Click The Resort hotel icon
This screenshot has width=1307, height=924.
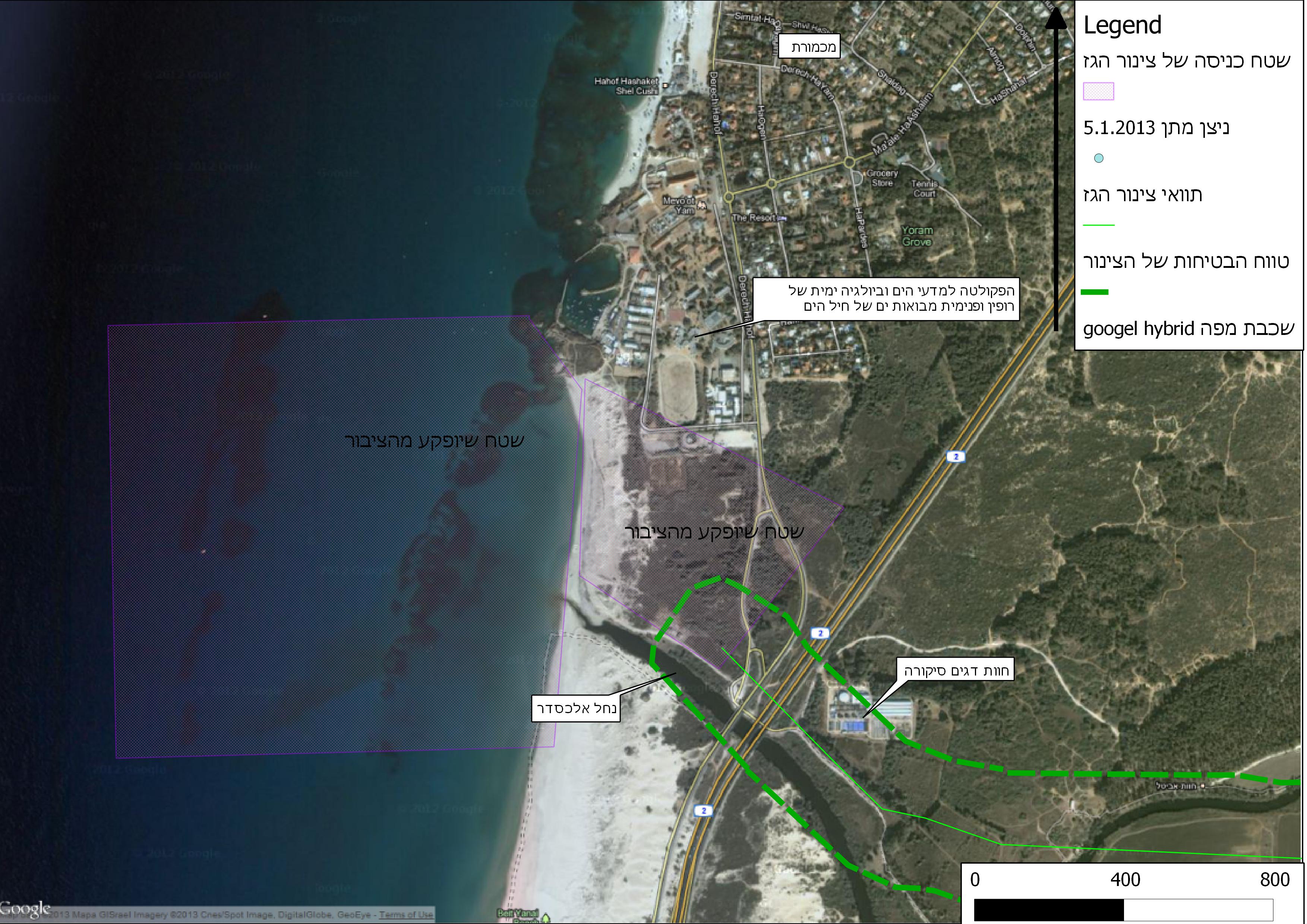click(x=782, y=218)
